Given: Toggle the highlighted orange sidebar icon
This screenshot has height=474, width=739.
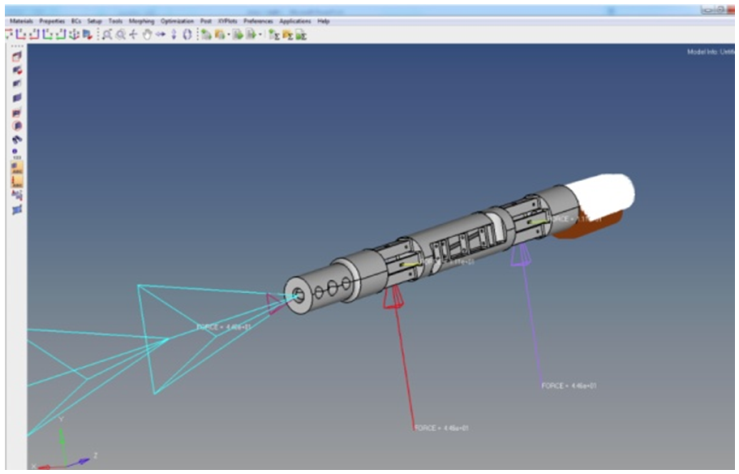Looking at the screenshot, I should pos(17,180).
